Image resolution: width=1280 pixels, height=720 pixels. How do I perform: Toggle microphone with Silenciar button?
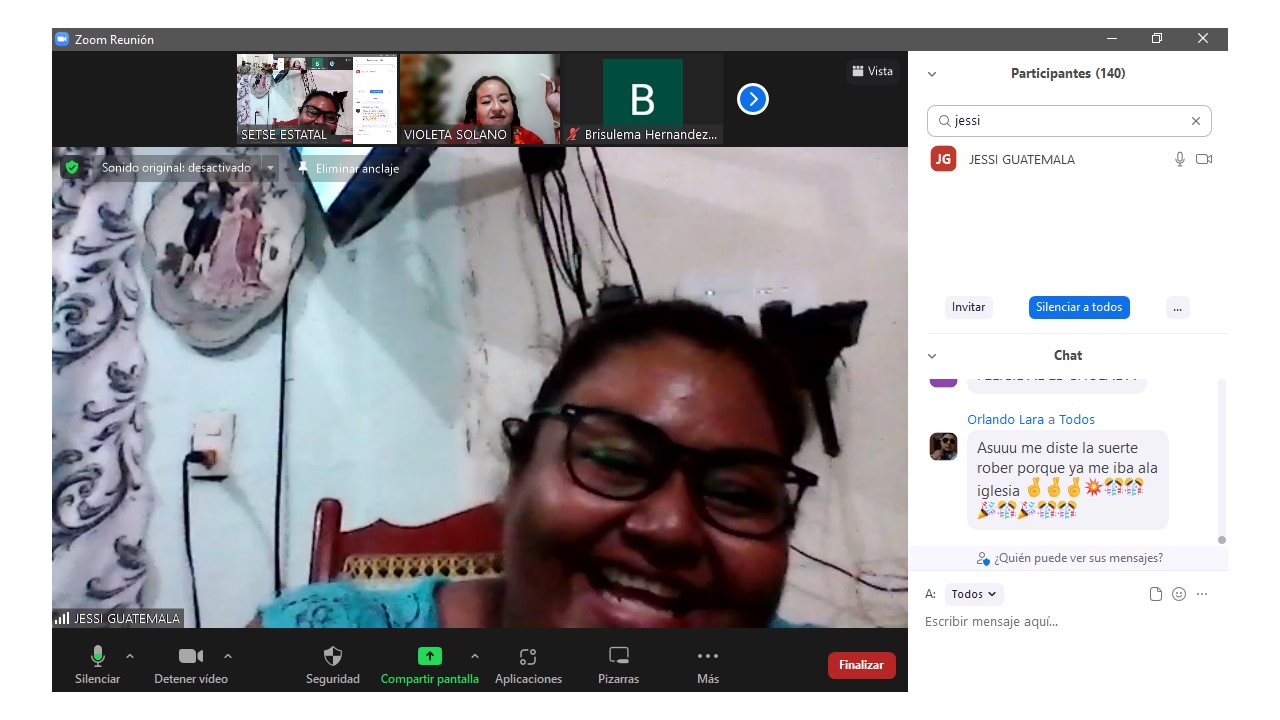point(97,656)
